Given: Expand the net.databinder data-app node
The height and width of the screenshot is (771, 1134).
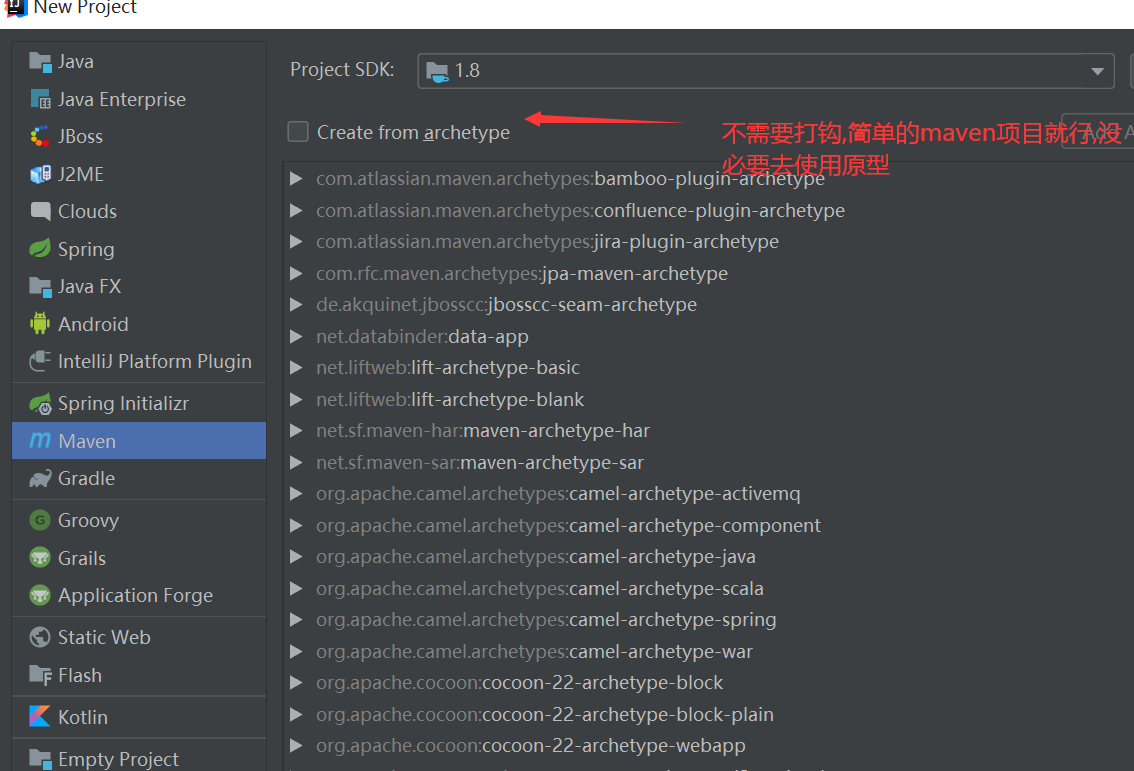Looking at the screenshot, I should coord(296,336).
